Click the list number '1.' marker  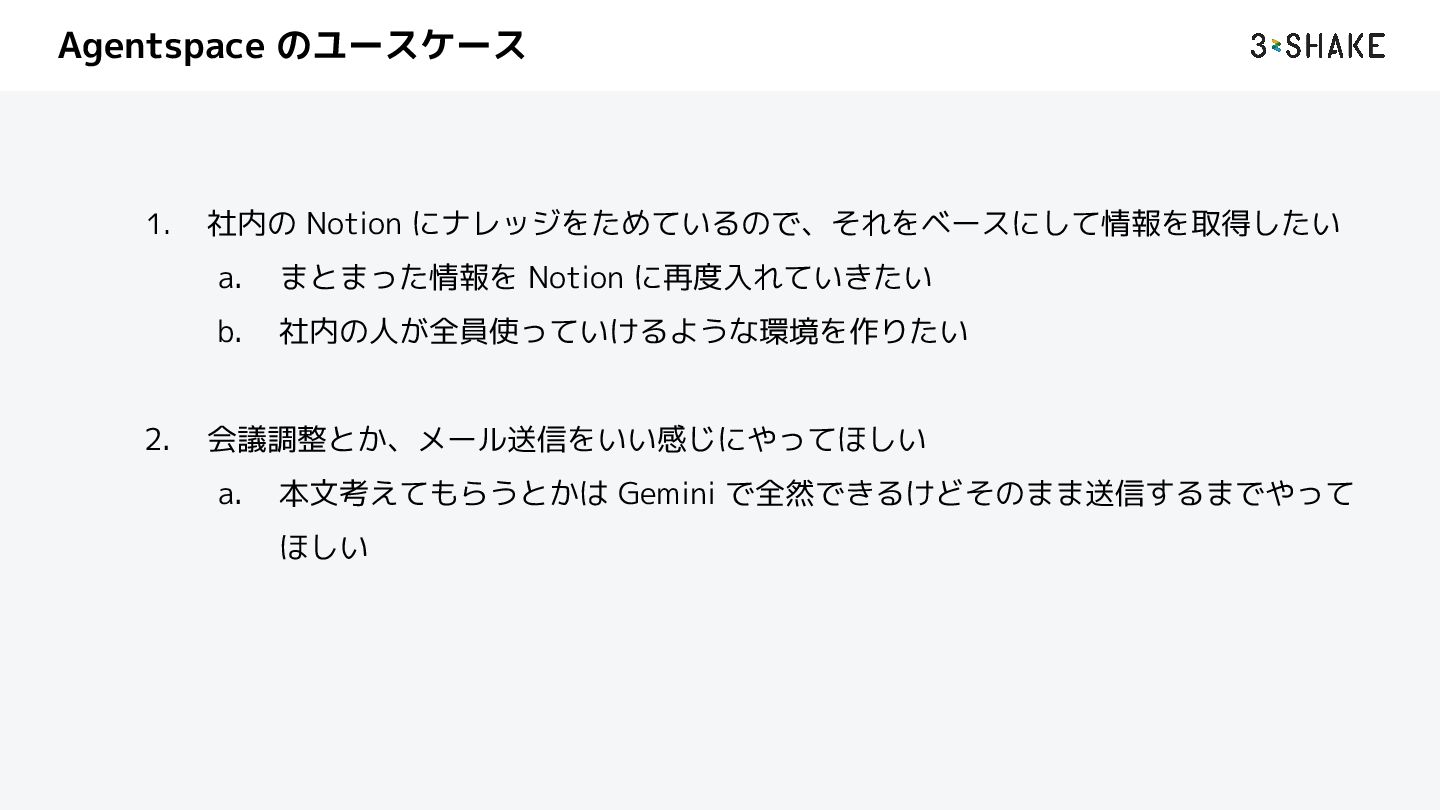tap(160, 224)
